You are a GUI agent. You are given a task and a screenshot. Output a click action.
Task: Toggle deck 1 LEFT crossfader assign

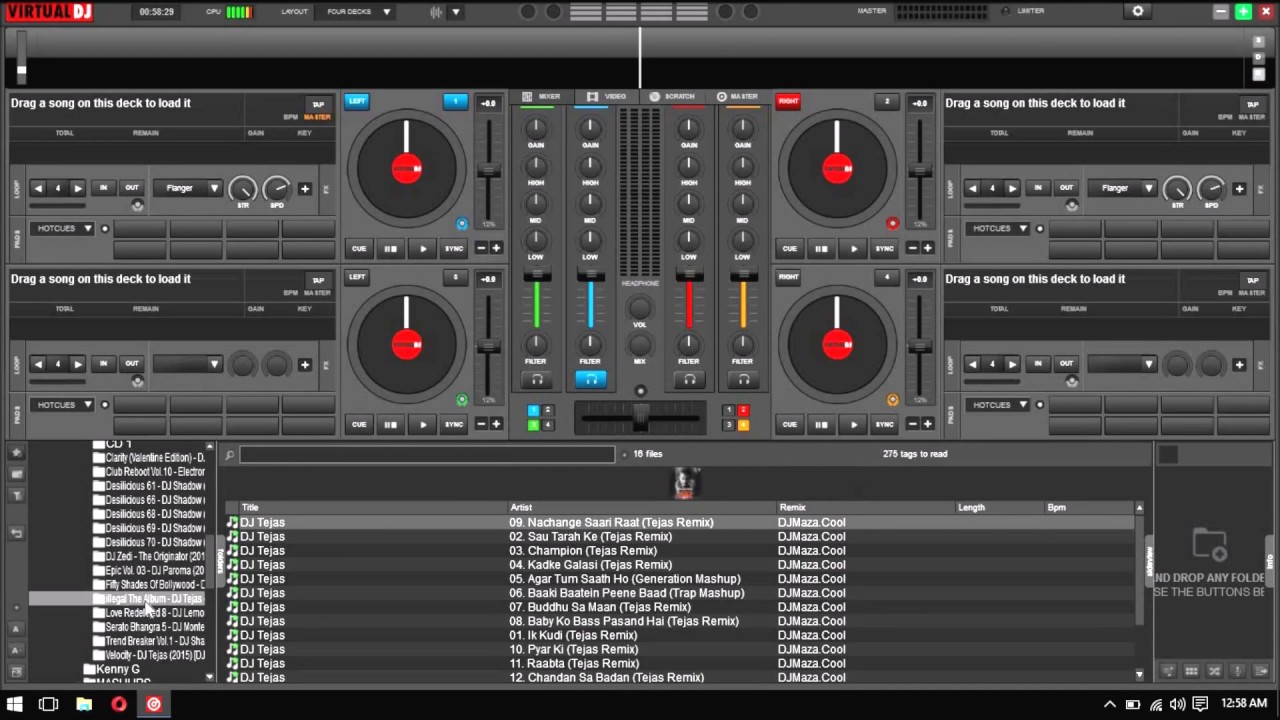point(357,101)
